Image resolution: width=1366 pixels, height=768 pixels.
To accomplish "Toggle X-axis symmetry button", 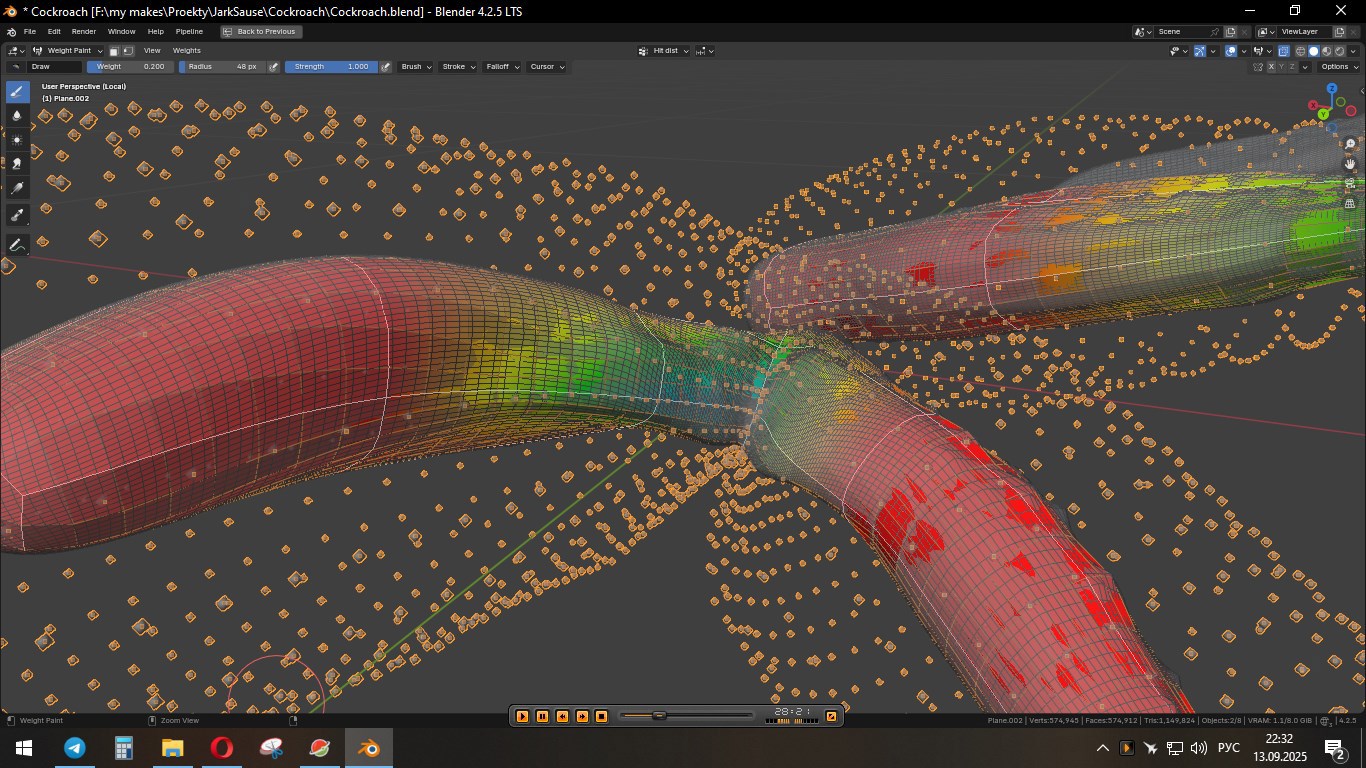I will click(1271, 67).
